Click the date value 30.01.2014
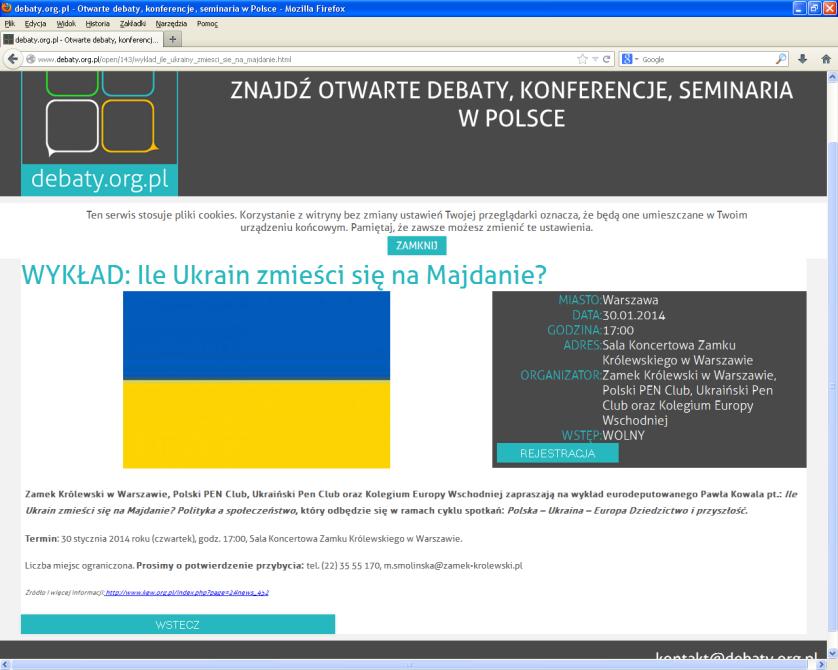This screenshot has height=670, width=838. 634,315
